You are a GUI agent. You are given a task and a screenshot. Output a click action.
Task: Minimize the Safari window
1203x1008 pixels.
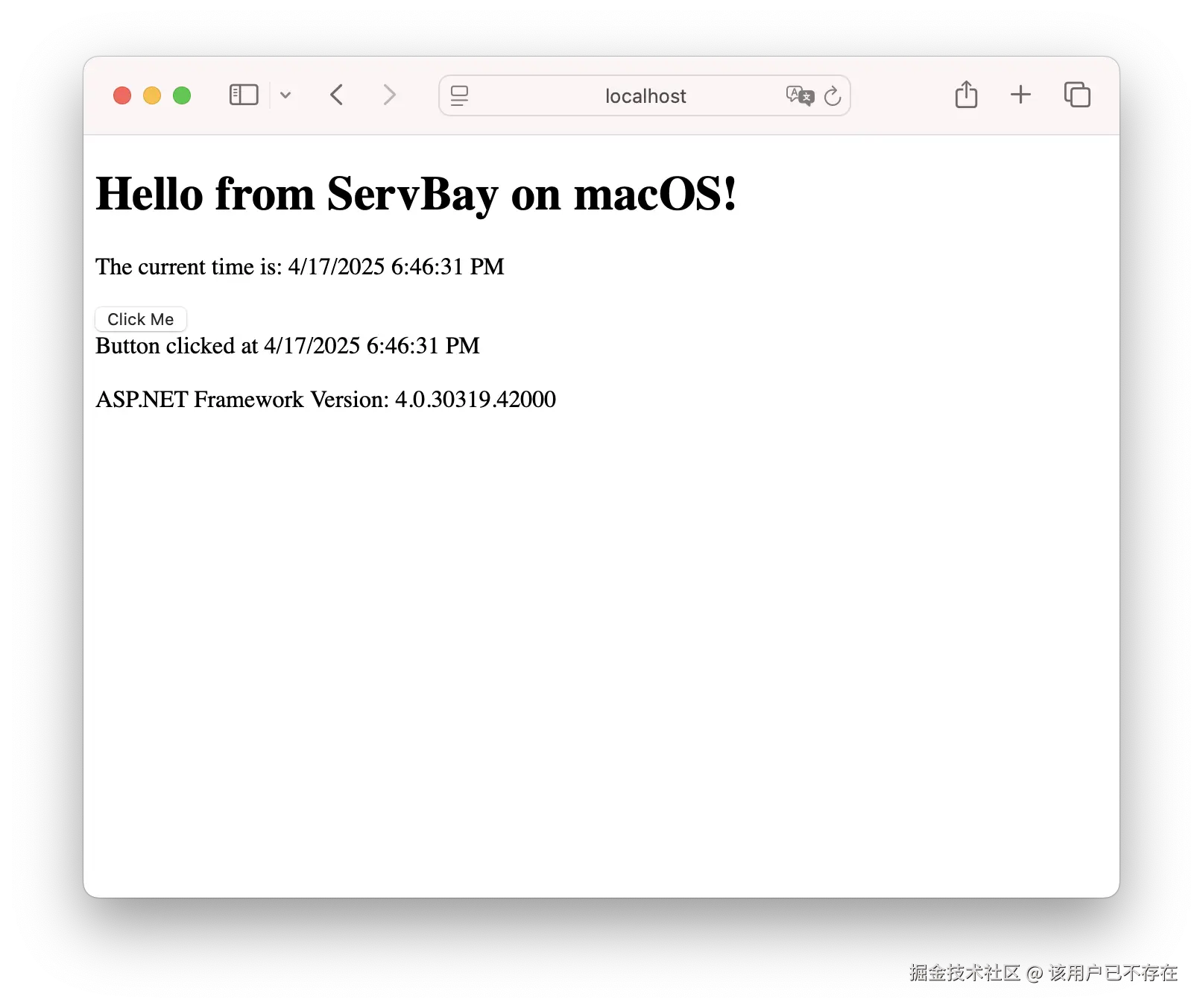point(152,95)
